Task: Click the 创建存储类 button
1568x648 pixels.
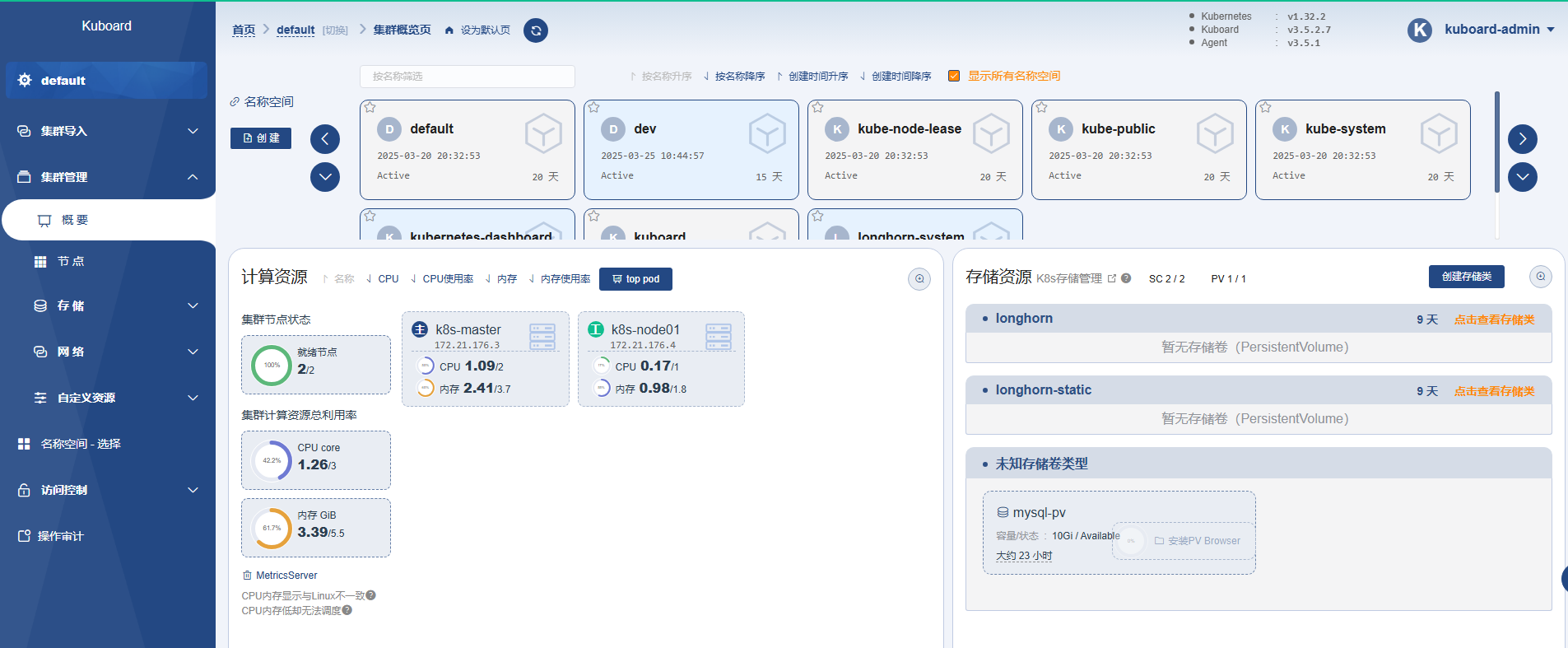Action: [x=1467, y=277]
